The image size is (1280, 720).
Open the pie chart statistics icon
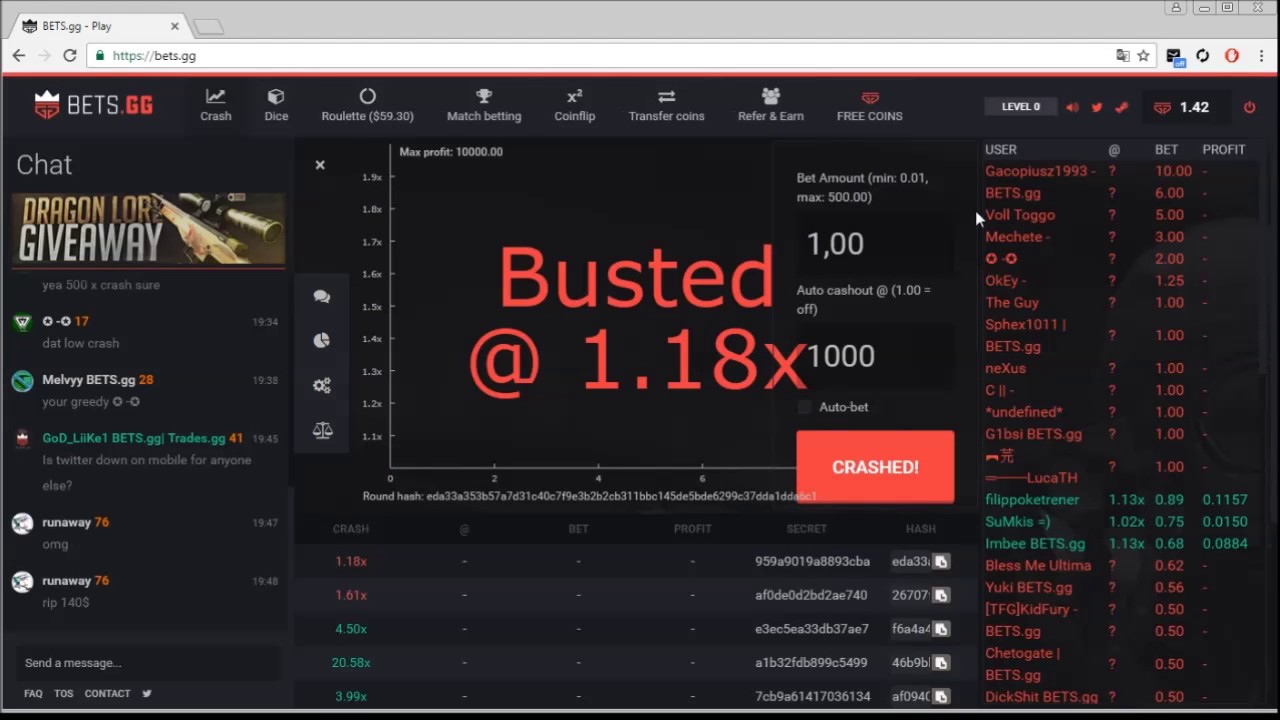coord(322,340)
